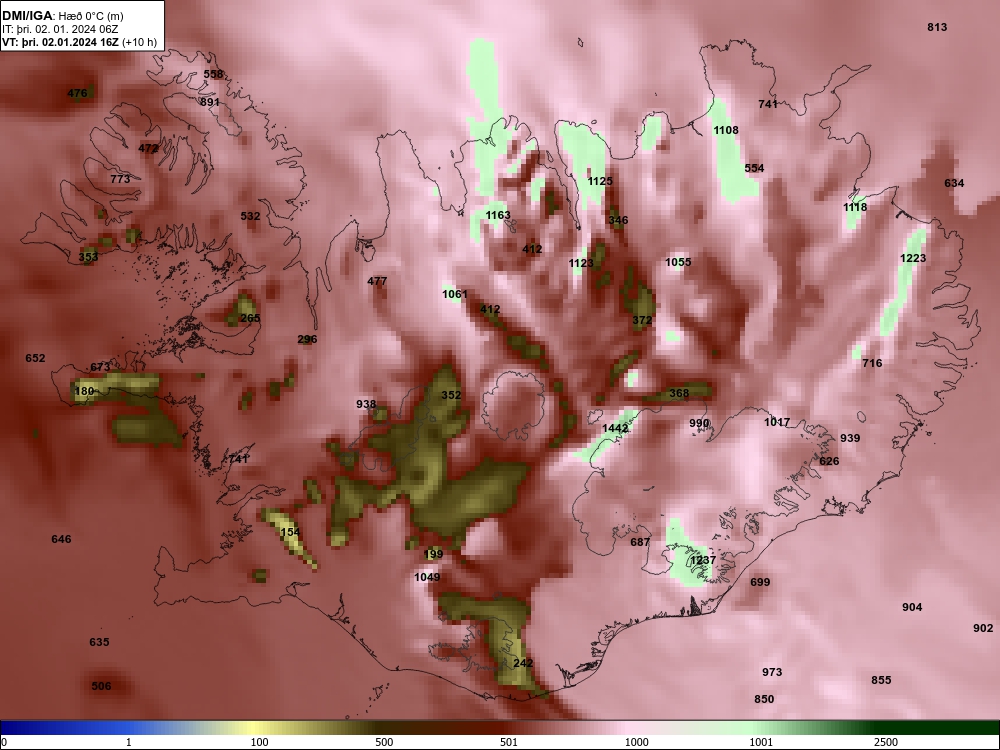Click the 472 height label
The image size is (1000, 750).
tap(148, 148)
